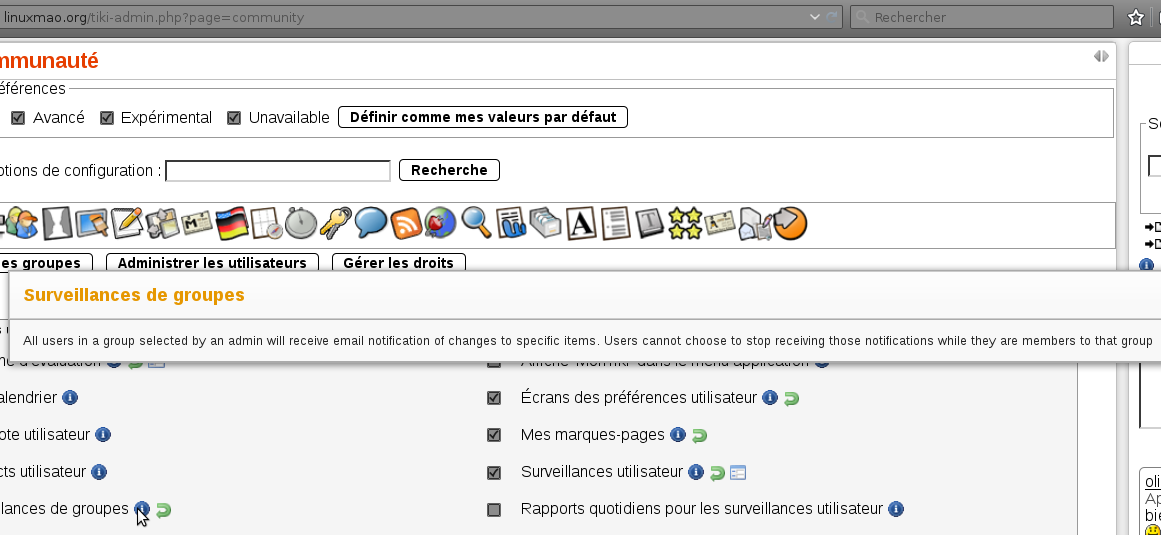Toggle the Avancé checkbox
1161x535 pixels.
pyautogui.click(x=18, y=118)
